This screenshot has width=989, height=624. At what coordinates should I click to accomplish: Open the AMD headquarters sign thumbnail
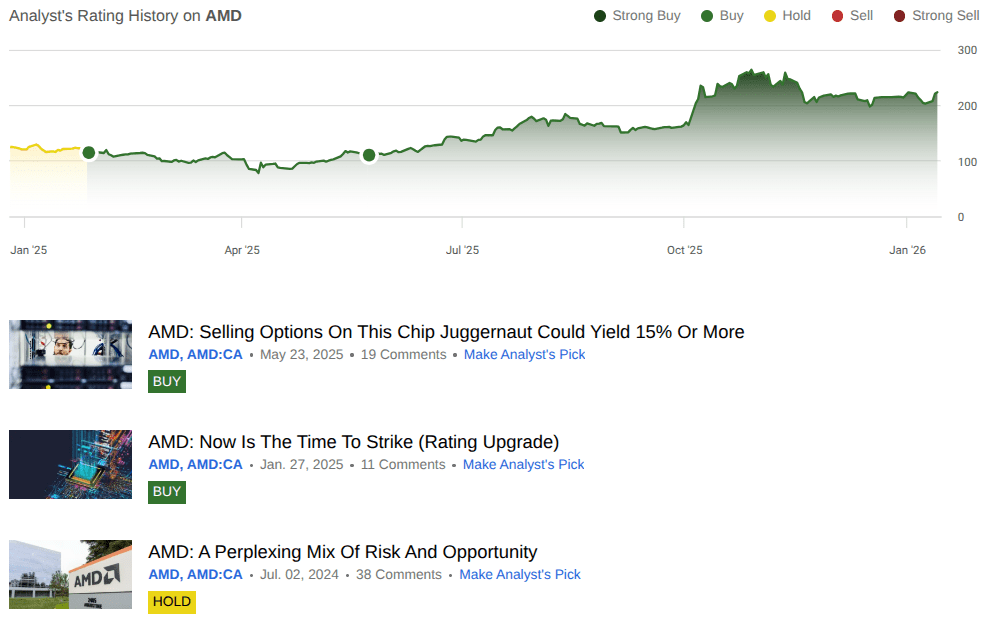70,574
